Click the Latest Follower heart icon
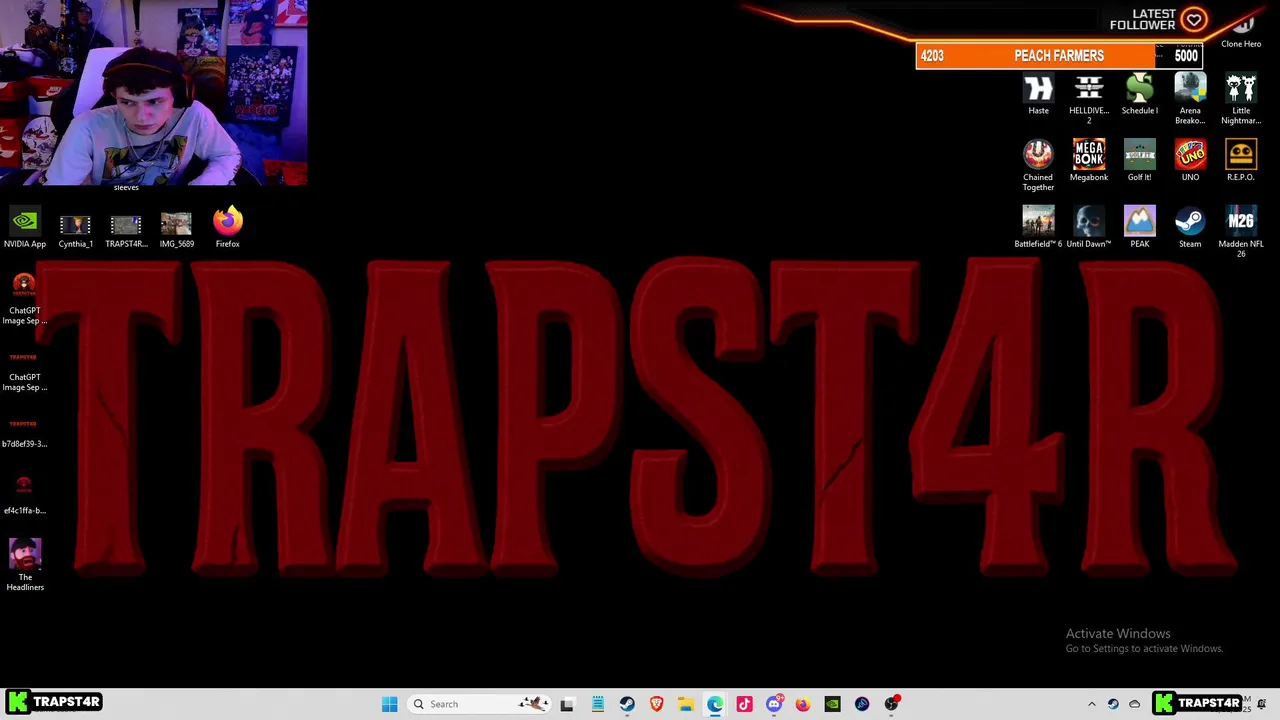 pyautogui.click(x=1194, y=20)
